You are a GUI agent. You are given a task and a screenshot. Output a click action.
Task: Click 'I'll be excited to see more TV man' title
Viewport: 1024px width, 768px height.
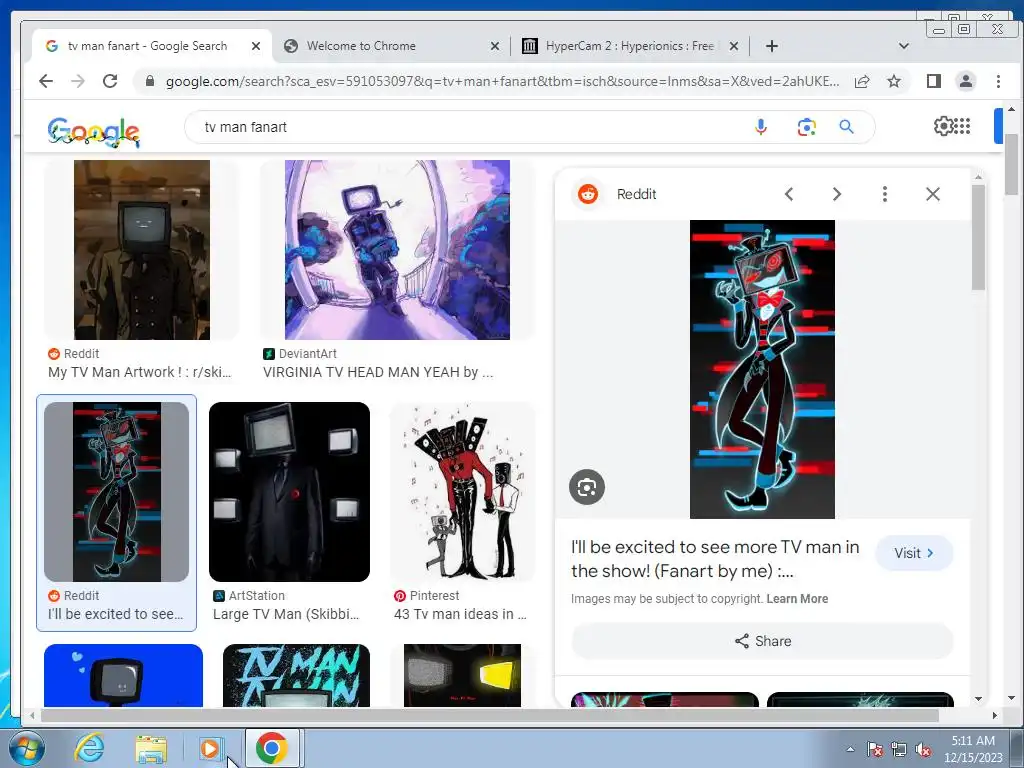[x=714, y=559]
